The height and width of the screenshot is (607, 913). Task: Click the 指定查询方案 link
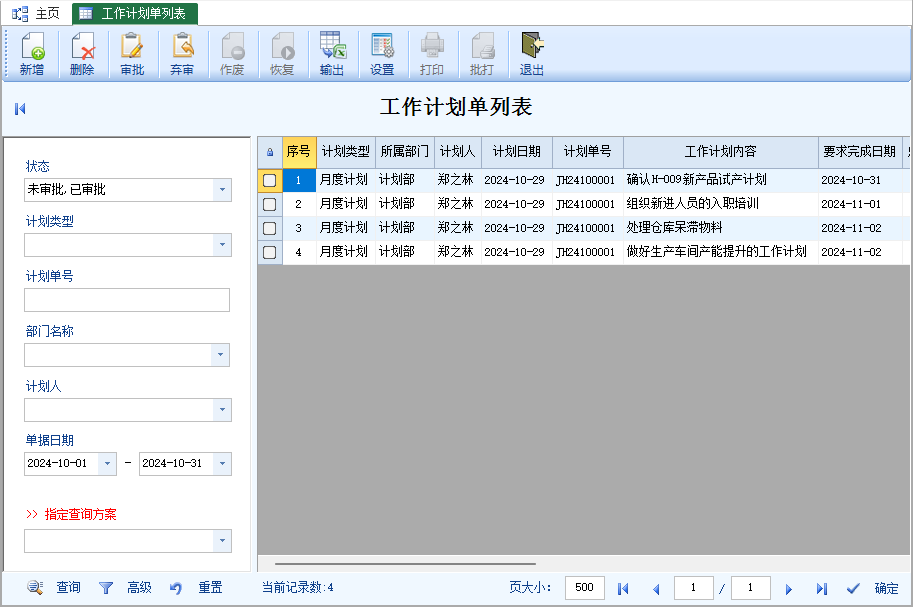point(80,514)
